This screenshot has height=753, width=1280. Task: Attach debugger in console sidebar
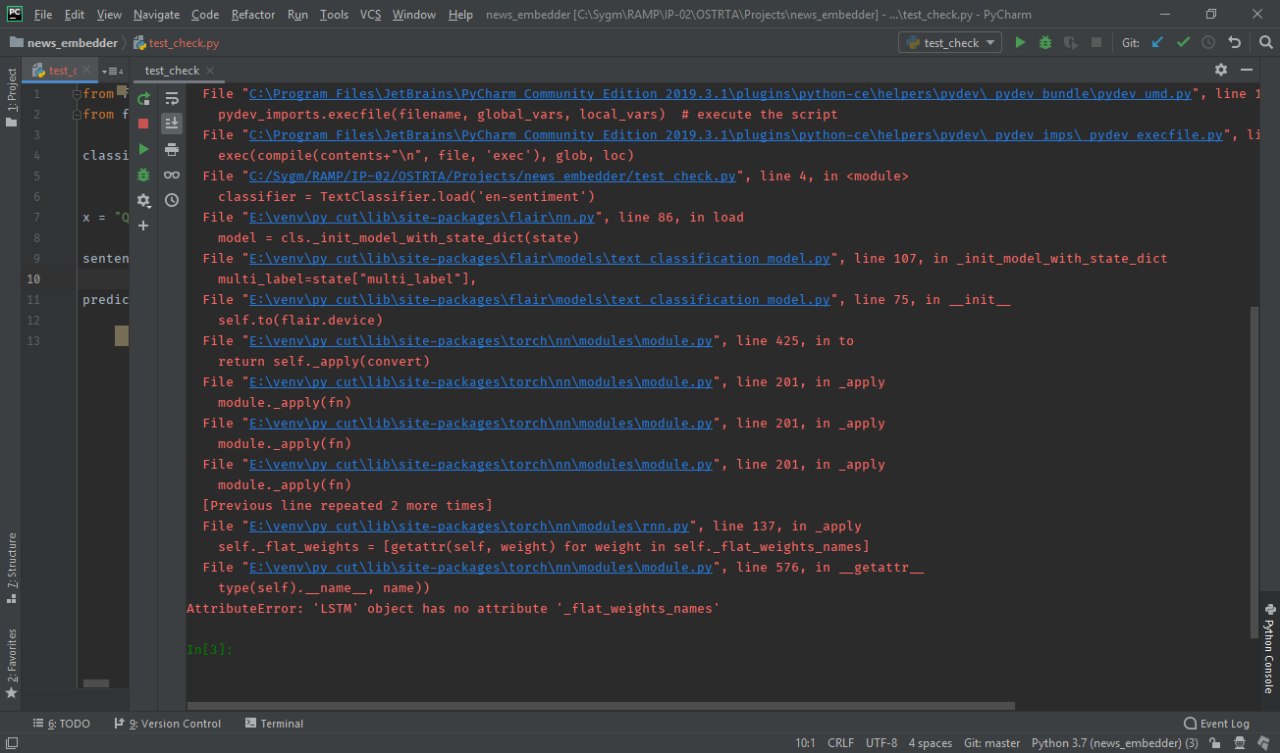tap(143, 175)
